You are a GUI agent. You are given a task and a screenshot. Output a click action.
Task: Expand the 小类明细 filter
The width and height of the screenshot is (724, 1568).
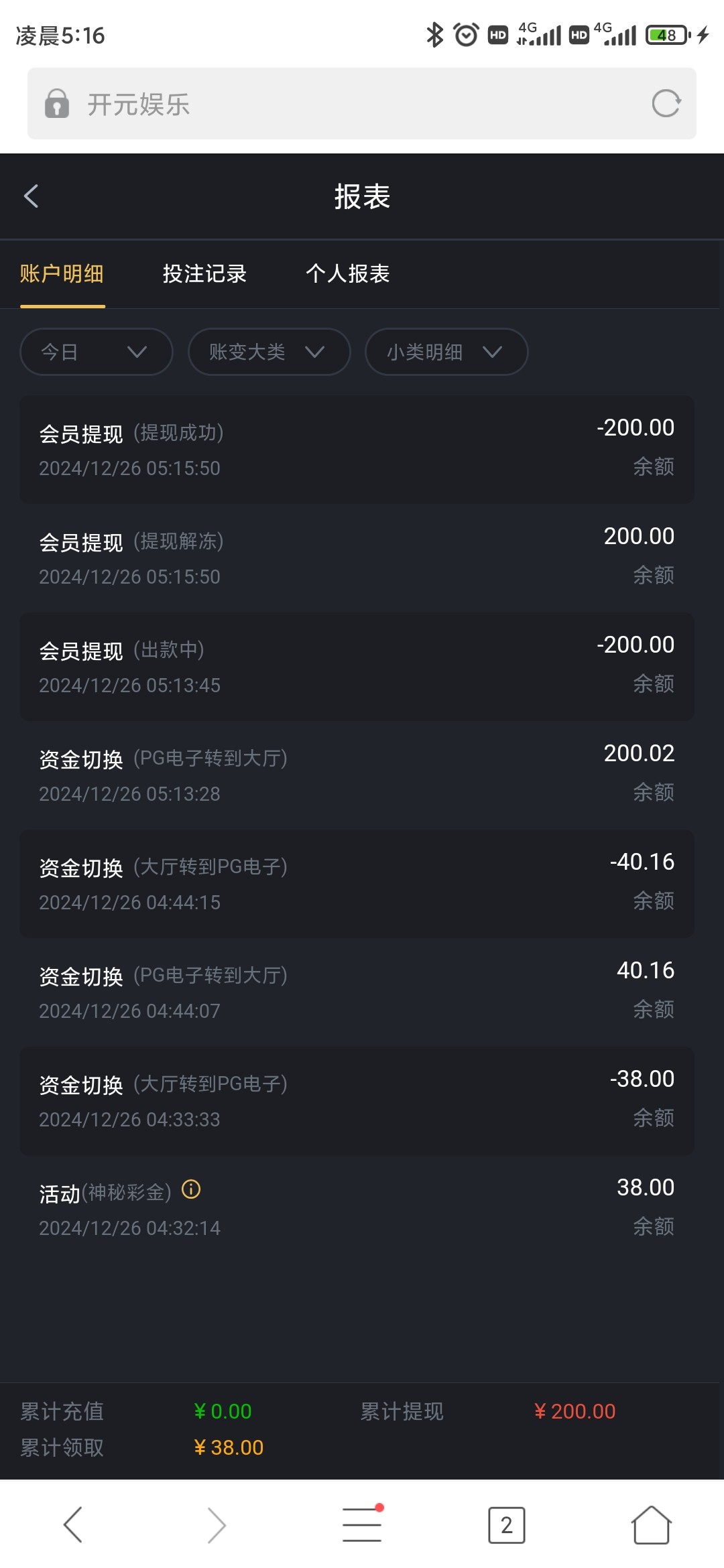coord(446,352)
